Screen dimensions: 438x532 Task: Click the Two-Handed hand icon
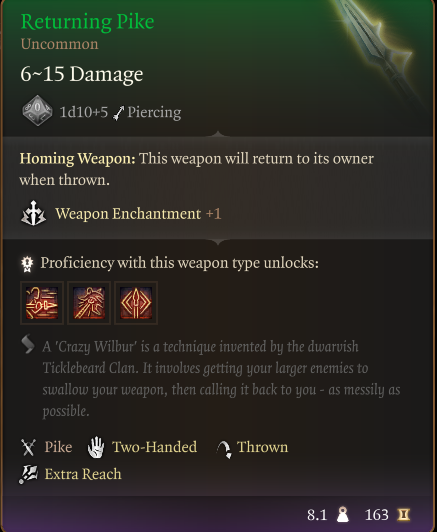coord(96,447)
